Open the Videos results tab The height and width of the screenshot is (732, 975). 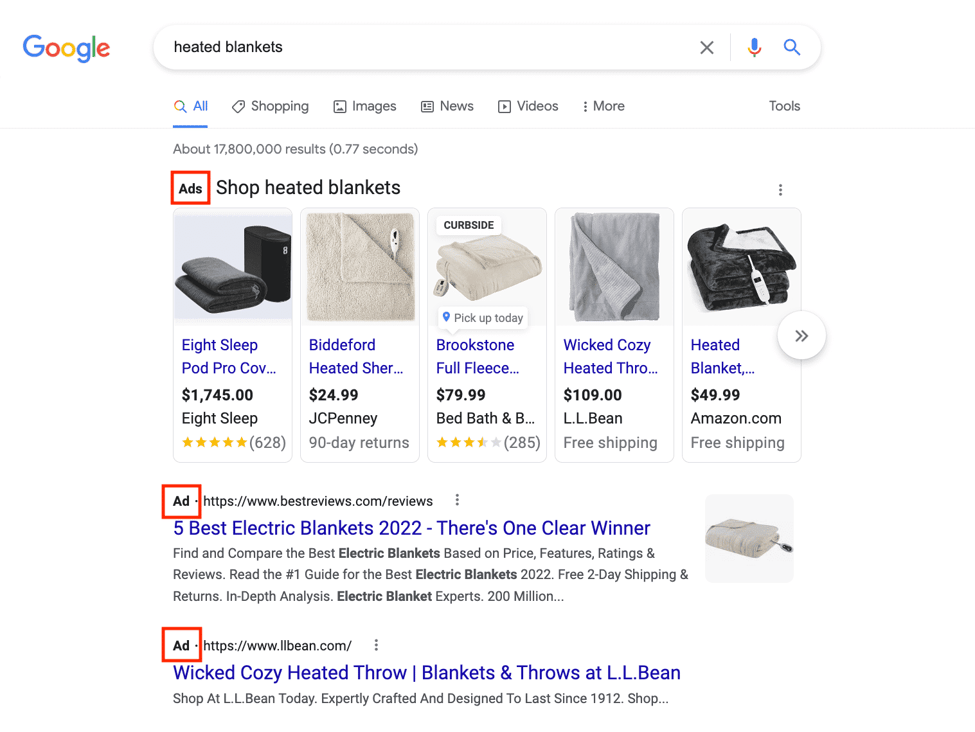tap(528, 106)
